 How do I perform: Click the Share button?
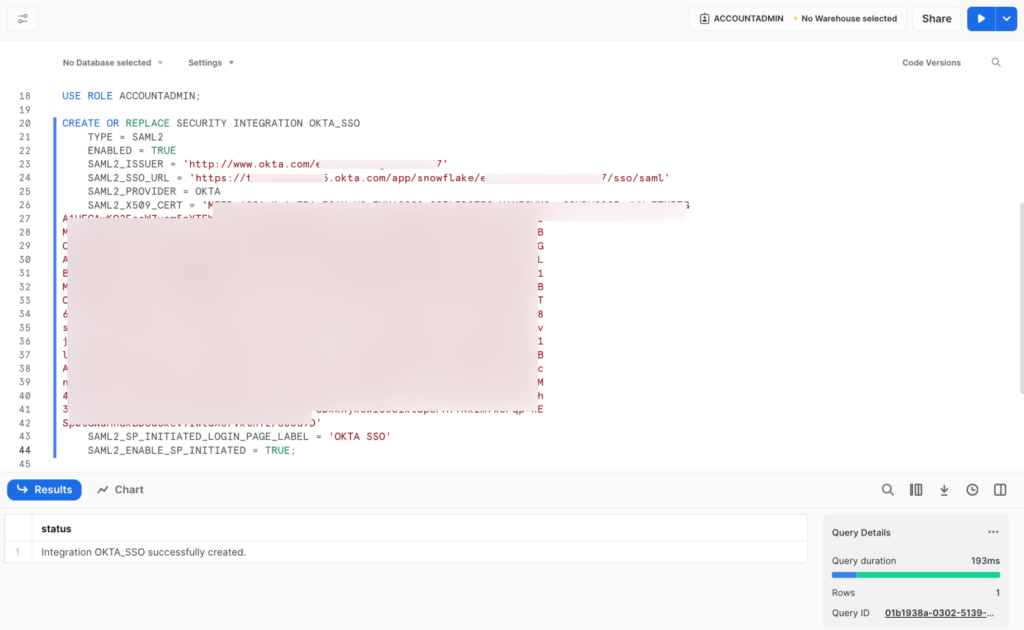coord(936,18)
